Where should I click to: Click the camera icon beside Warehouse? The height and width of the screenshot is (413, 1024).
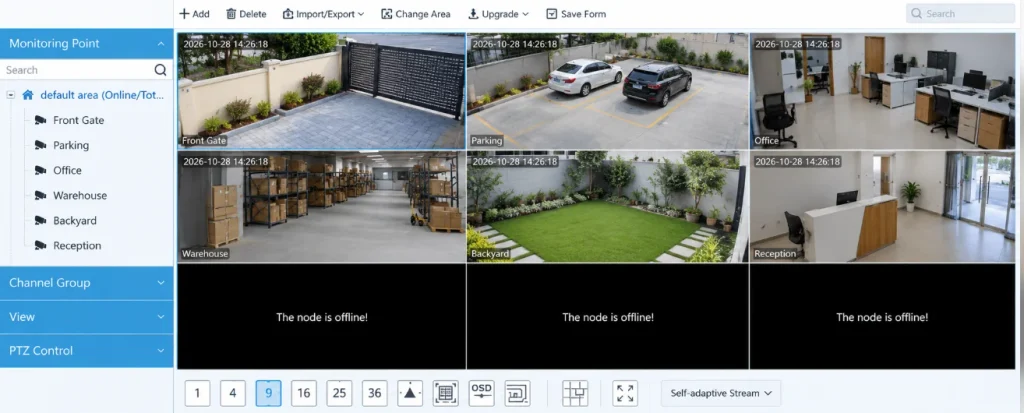40,195
